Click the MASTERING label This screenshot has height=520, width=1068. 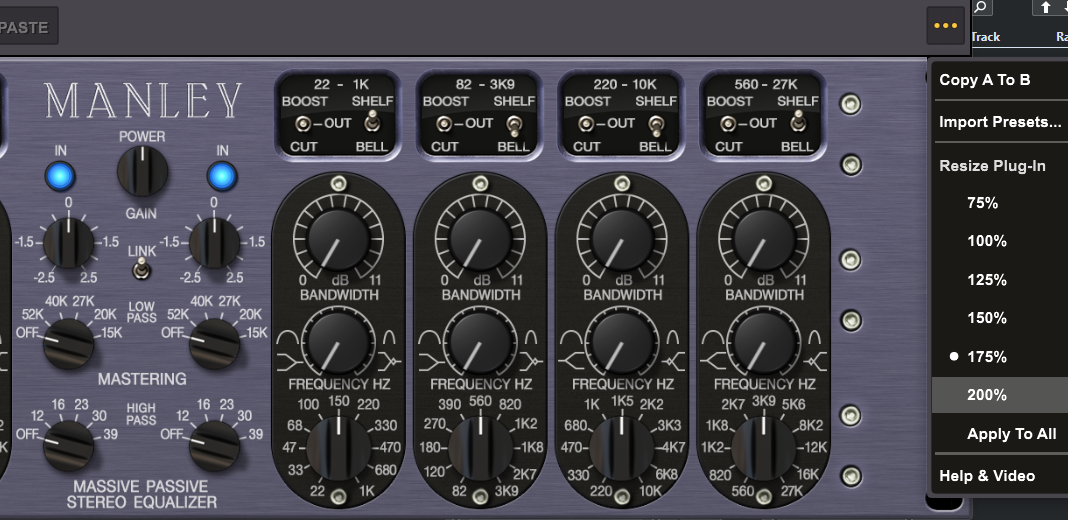click(142, 379)
